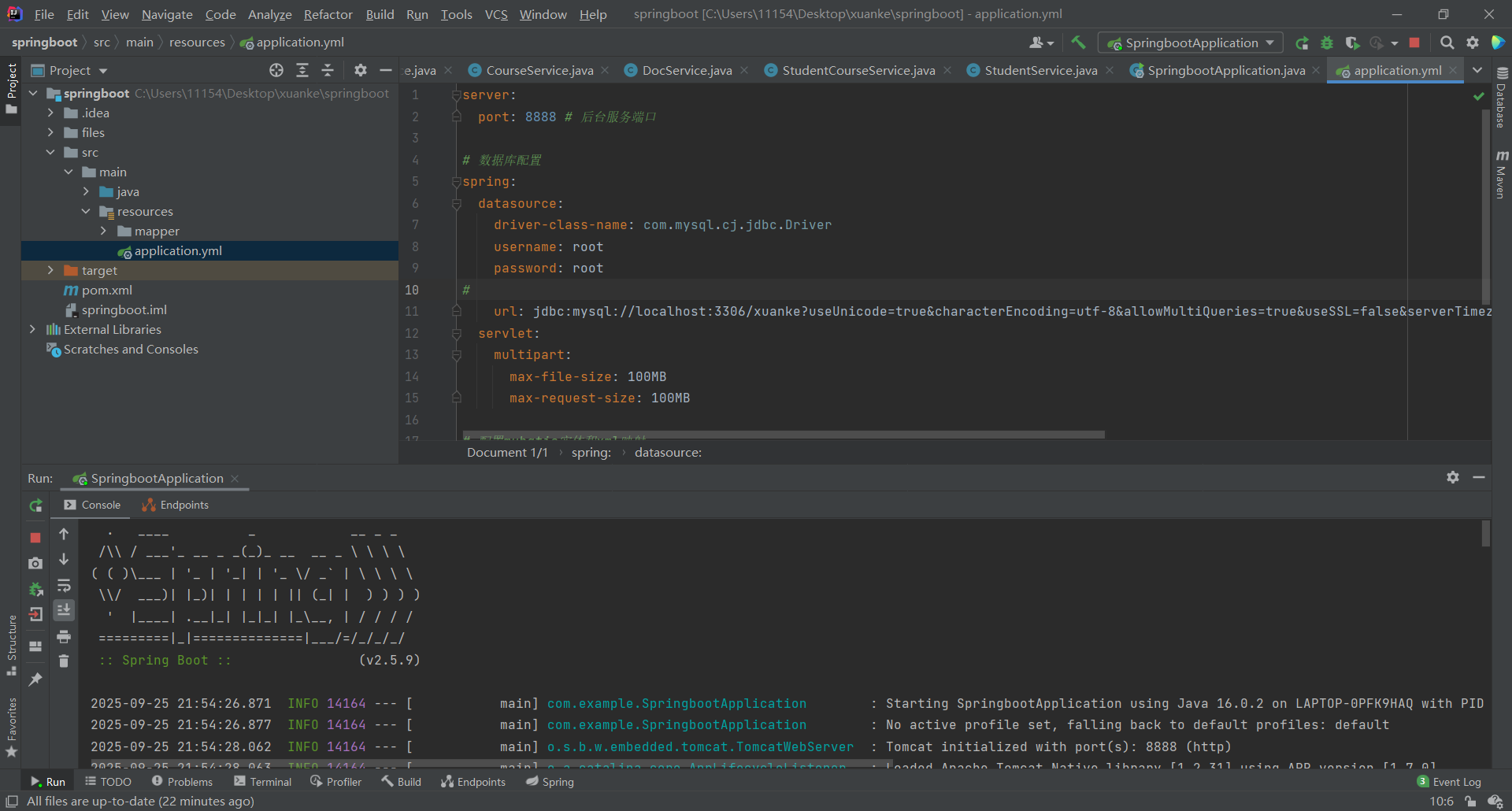Open the VCS menu

496,14
